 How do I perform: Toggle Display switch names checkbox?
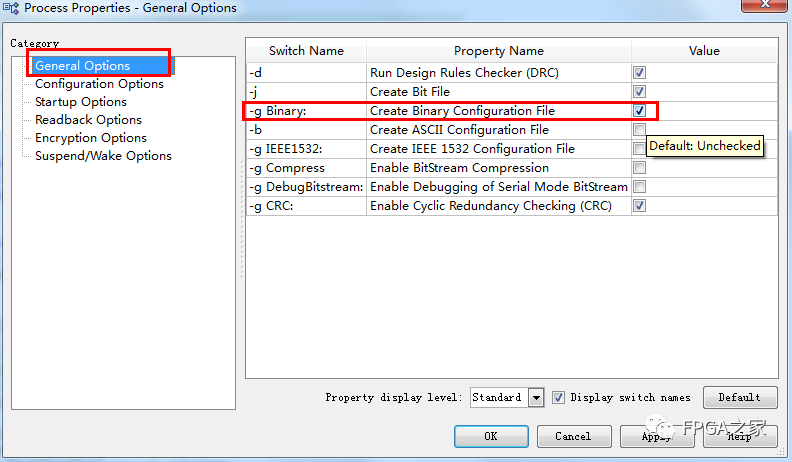[x=558, y=397]
